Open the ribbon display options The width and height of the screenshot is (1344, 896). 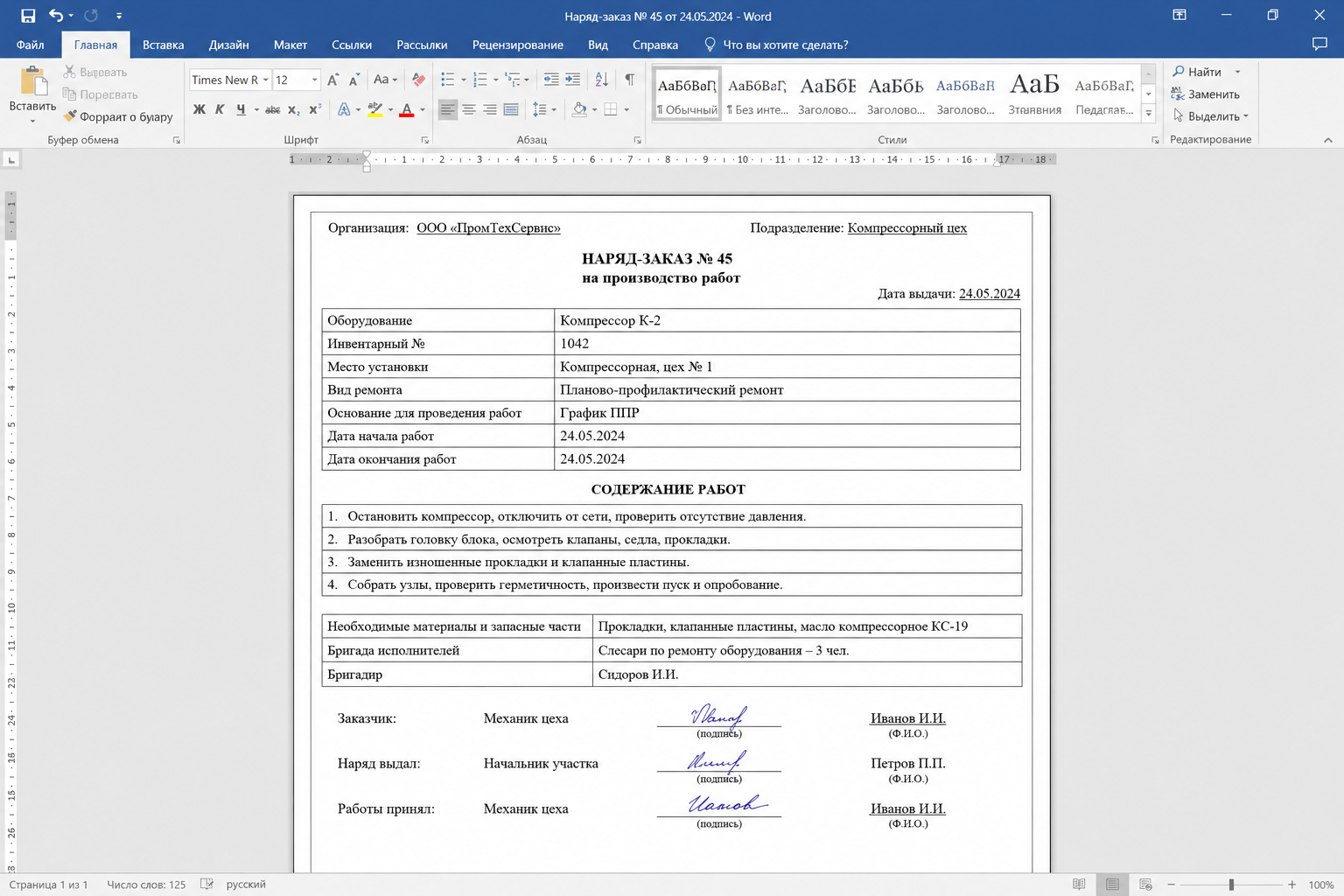point(1179,16)
